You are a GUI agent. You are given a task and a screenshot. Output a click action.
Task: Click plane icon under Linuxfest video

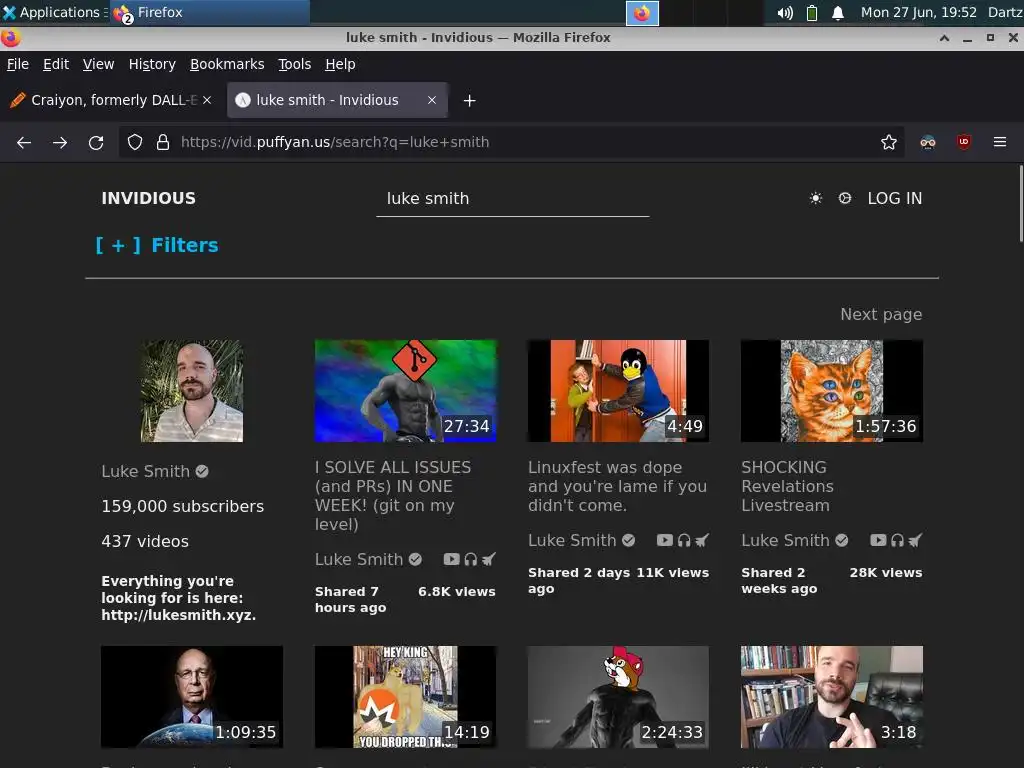tap(701, 540)
